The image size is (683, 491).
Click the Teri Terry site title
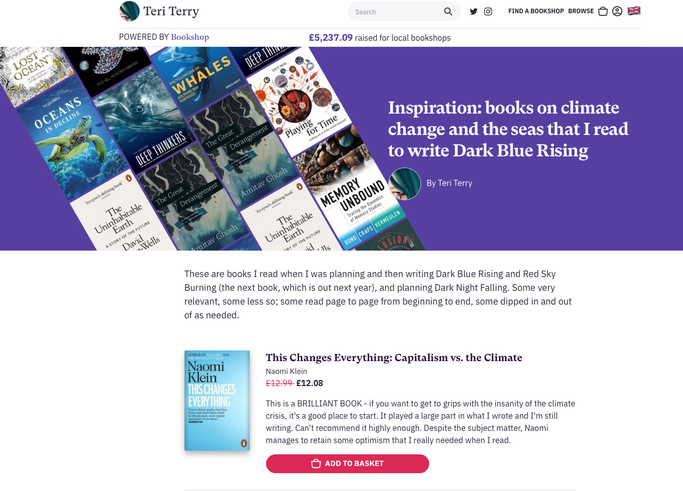pos(171,11)
